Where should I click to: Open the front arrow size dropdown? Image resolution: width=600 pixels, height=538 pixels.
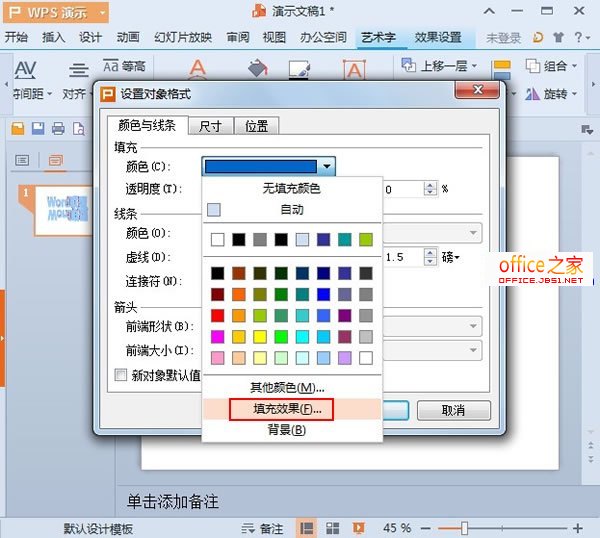(473, 350)
